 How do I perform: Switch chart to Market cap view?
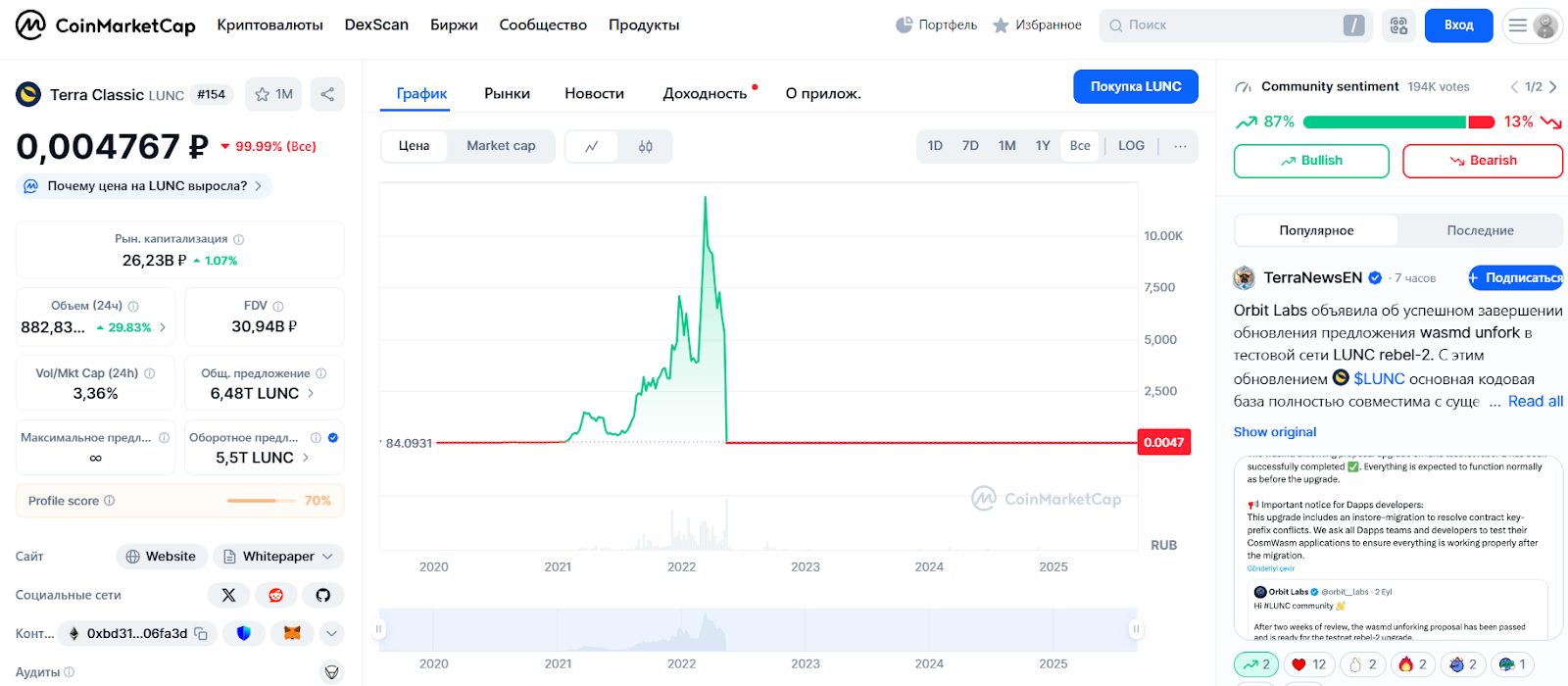pyautogui.click(x=501, y=146)
